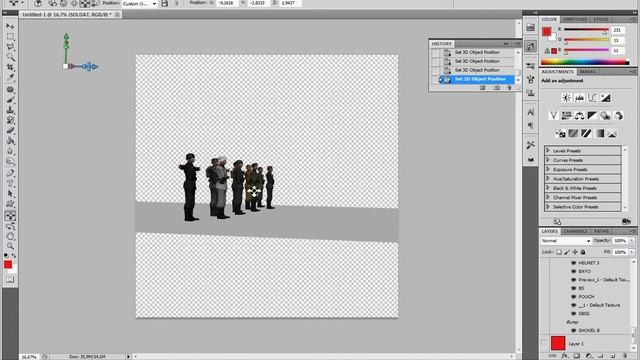Toggle Lock all padlock in Layers
The width and height of the screenshot is (640, 360).
tap(583, 252)
